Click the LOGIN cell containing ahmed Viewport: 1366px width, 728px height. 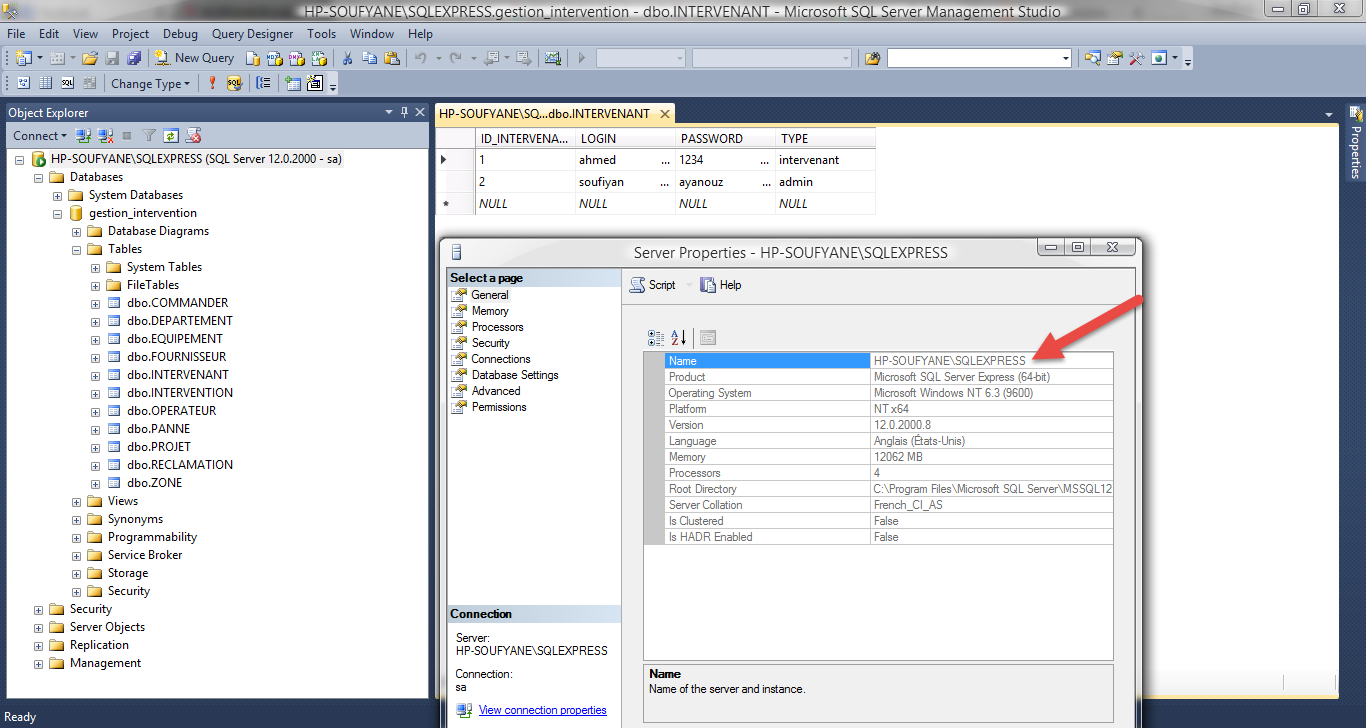[x=625, y=160]
